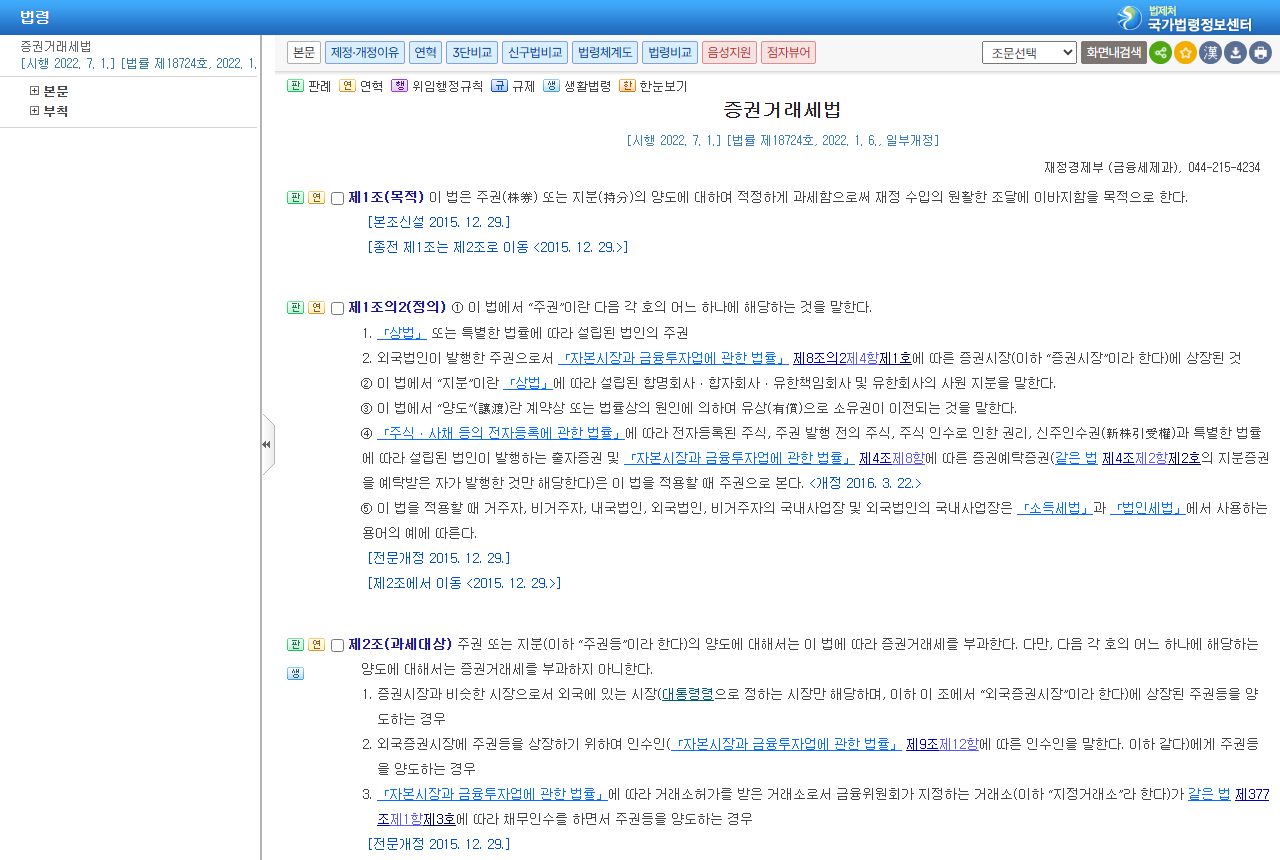Open the 3단비교 tab
This screenshot has height=860, width=1280.
click(x=472, y=52)
